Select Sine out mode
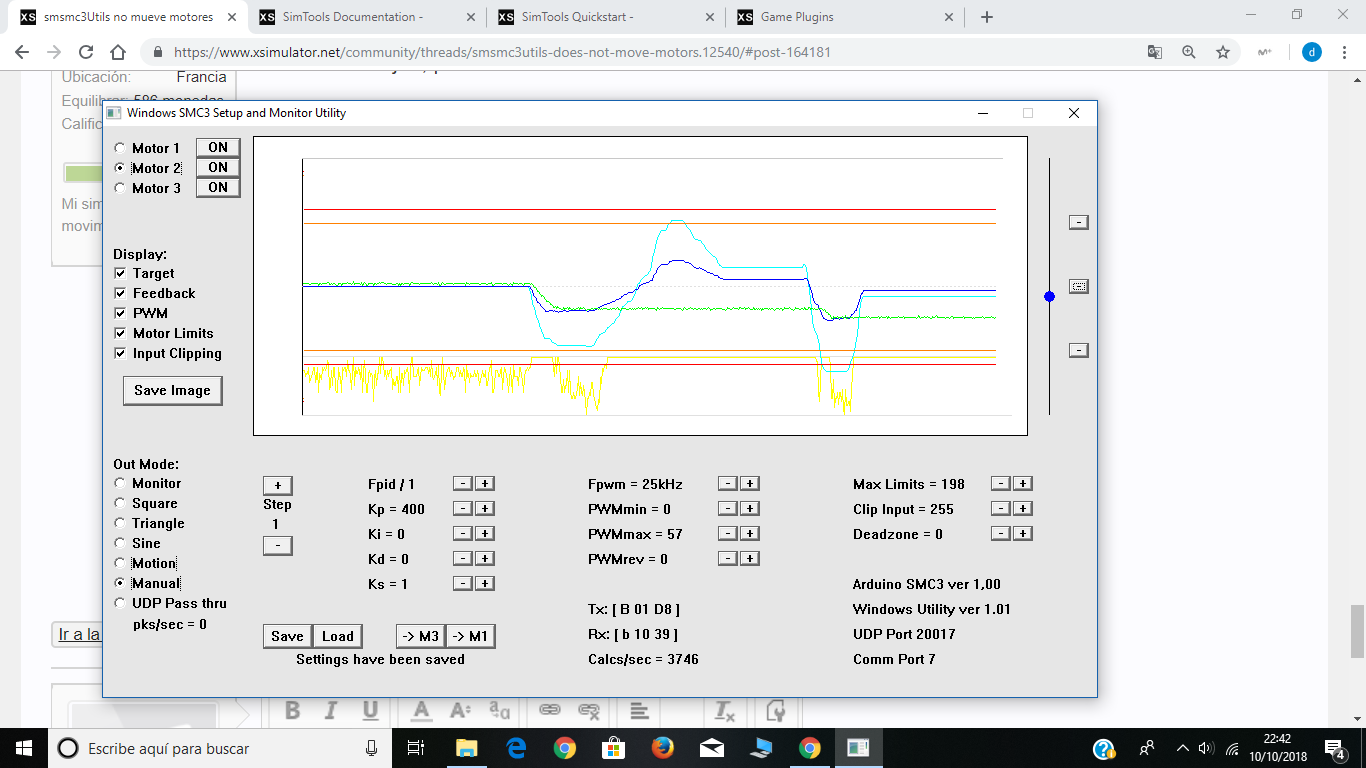 pyautogui.click(x=120, y=543)
